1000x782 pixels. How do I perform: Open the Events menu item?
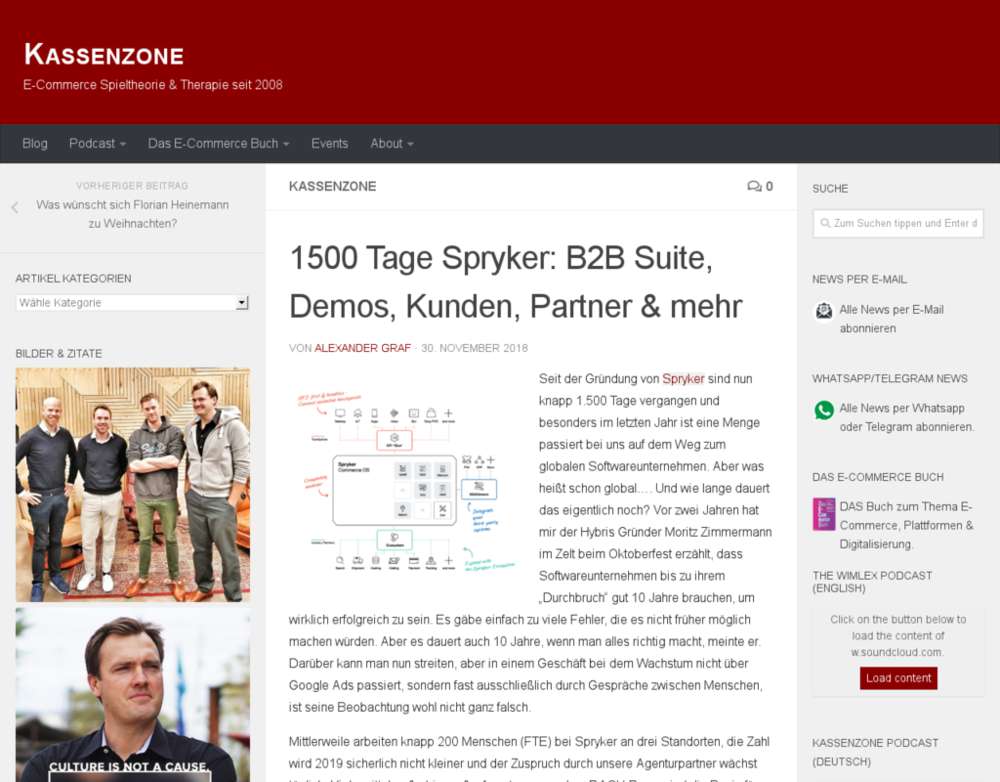tap(330, 144)
